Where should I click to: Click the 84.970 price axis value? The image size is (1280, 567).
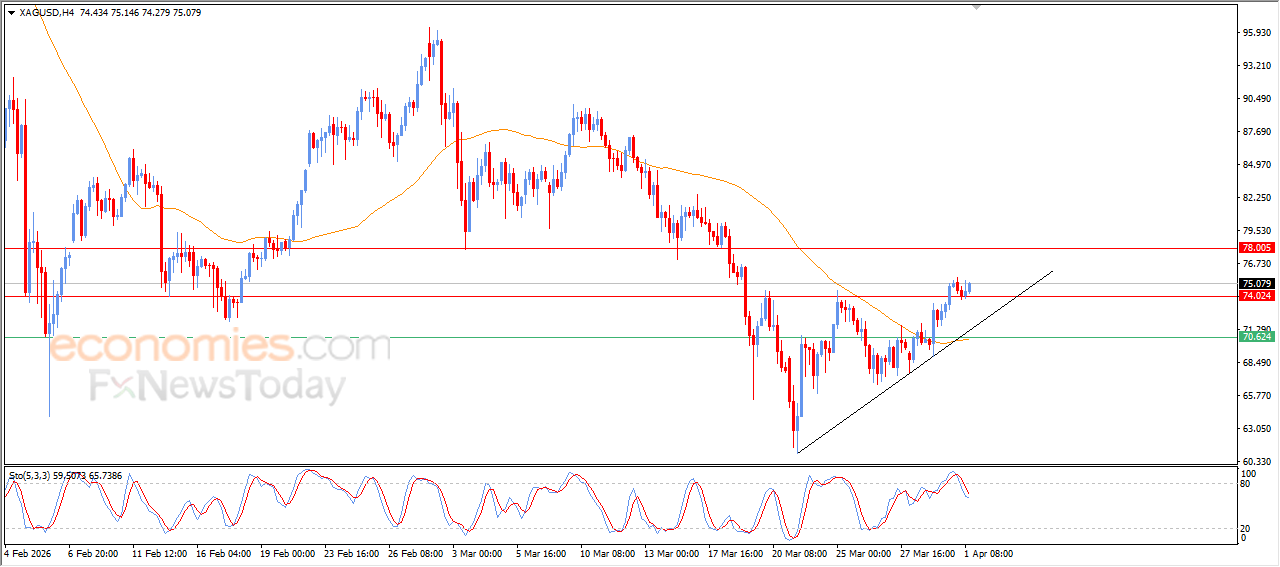click(1256, 165)
